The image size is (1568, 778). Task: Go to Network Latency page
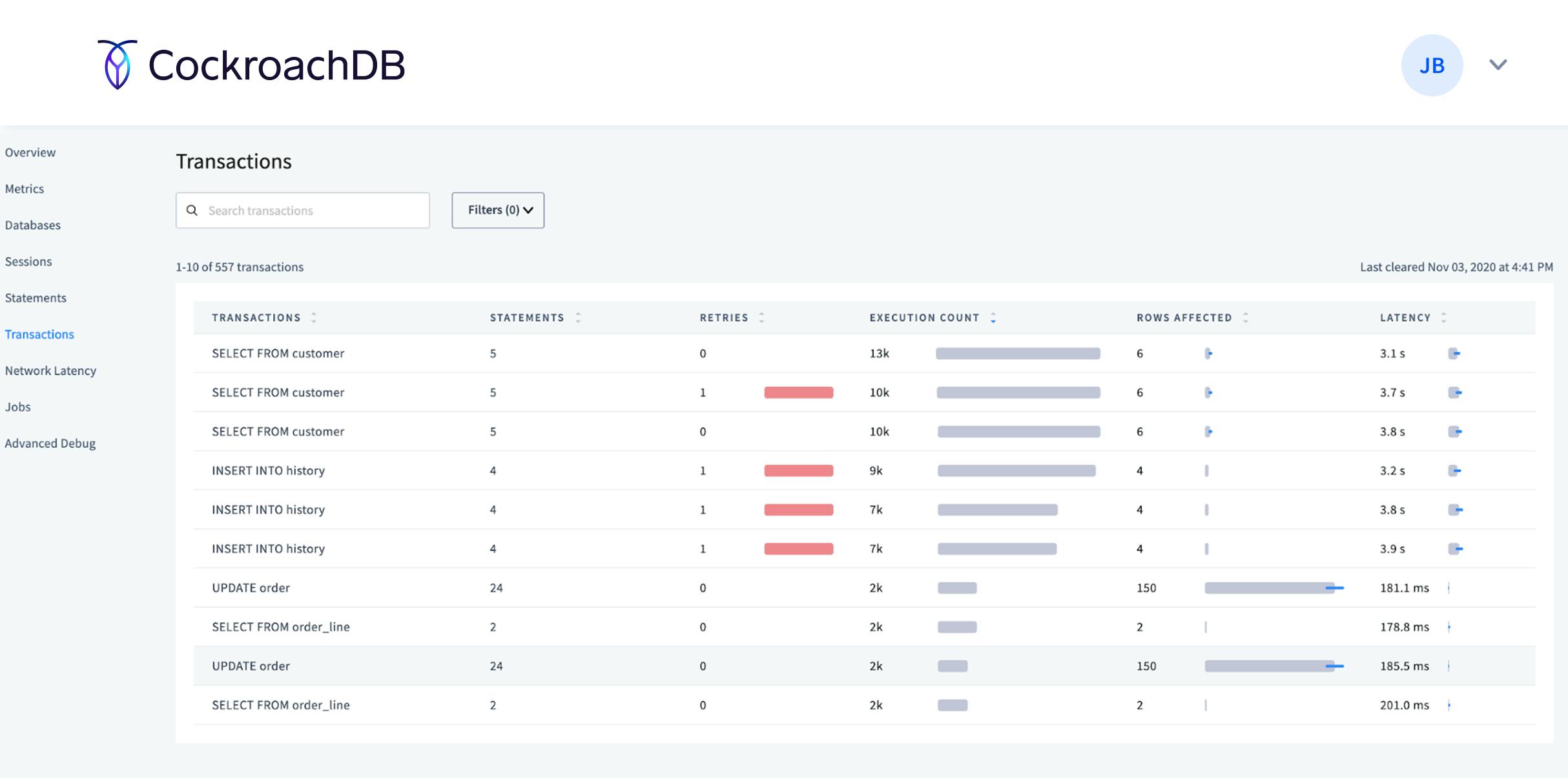[50, 371]
